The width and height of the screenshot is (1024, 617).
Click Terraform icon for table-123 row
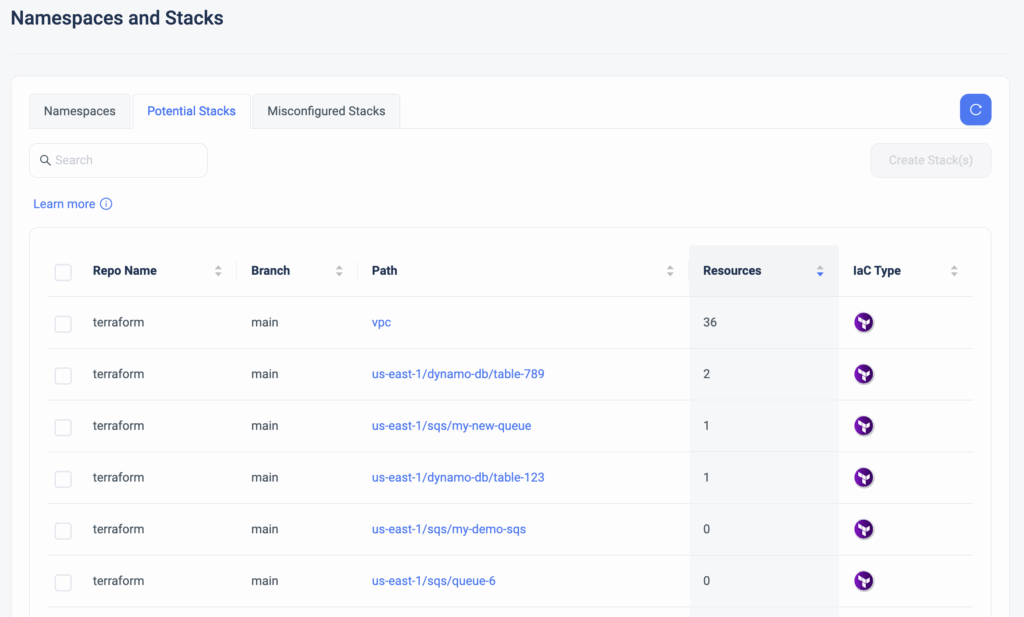[864, 478]
